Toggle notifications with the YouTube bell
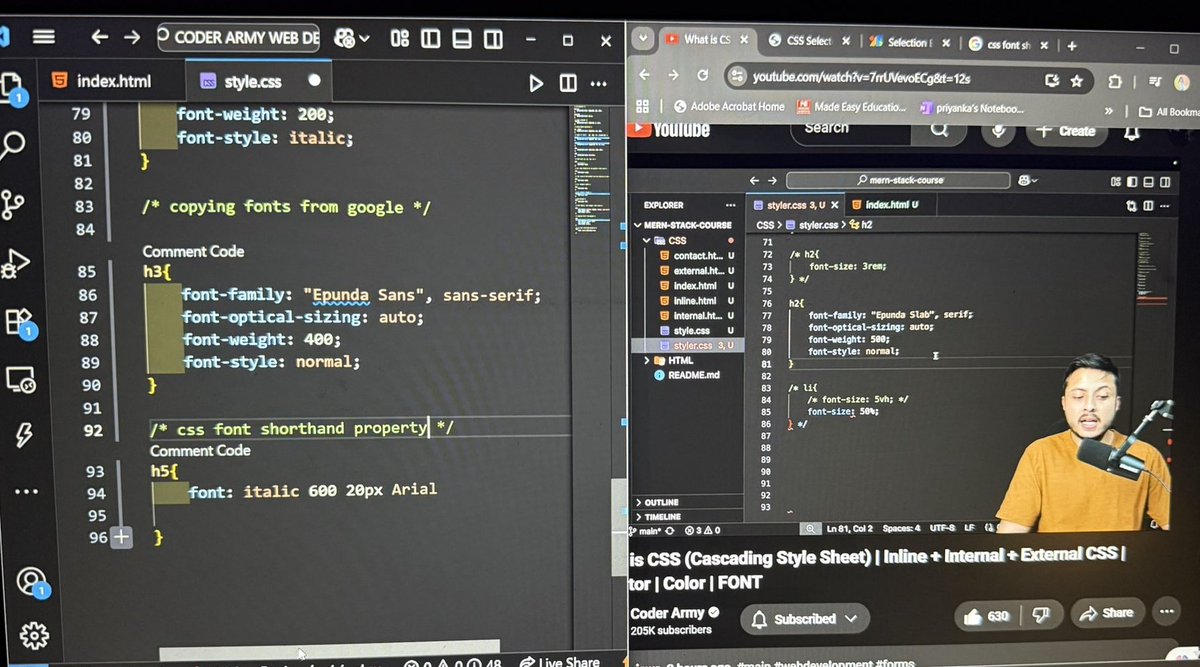The image size is (1200, 667). (x=1133, y=131)
